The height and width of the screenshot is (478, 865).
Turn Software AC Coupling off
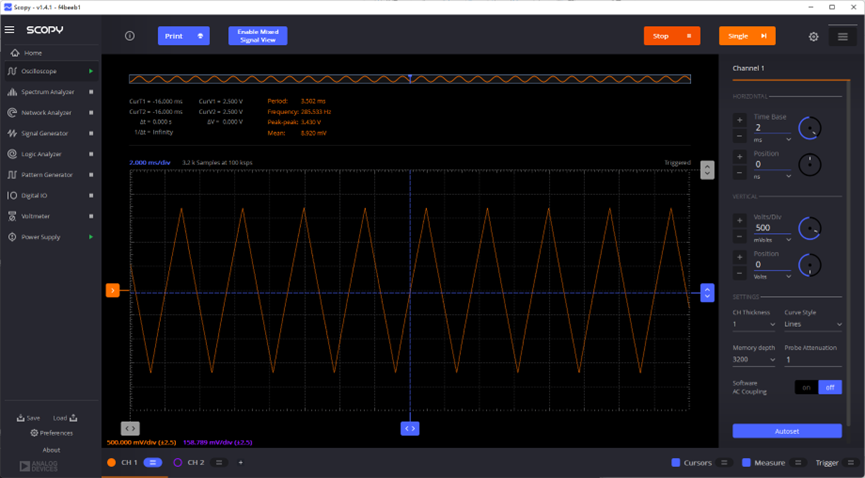click(x=830, y=387)
